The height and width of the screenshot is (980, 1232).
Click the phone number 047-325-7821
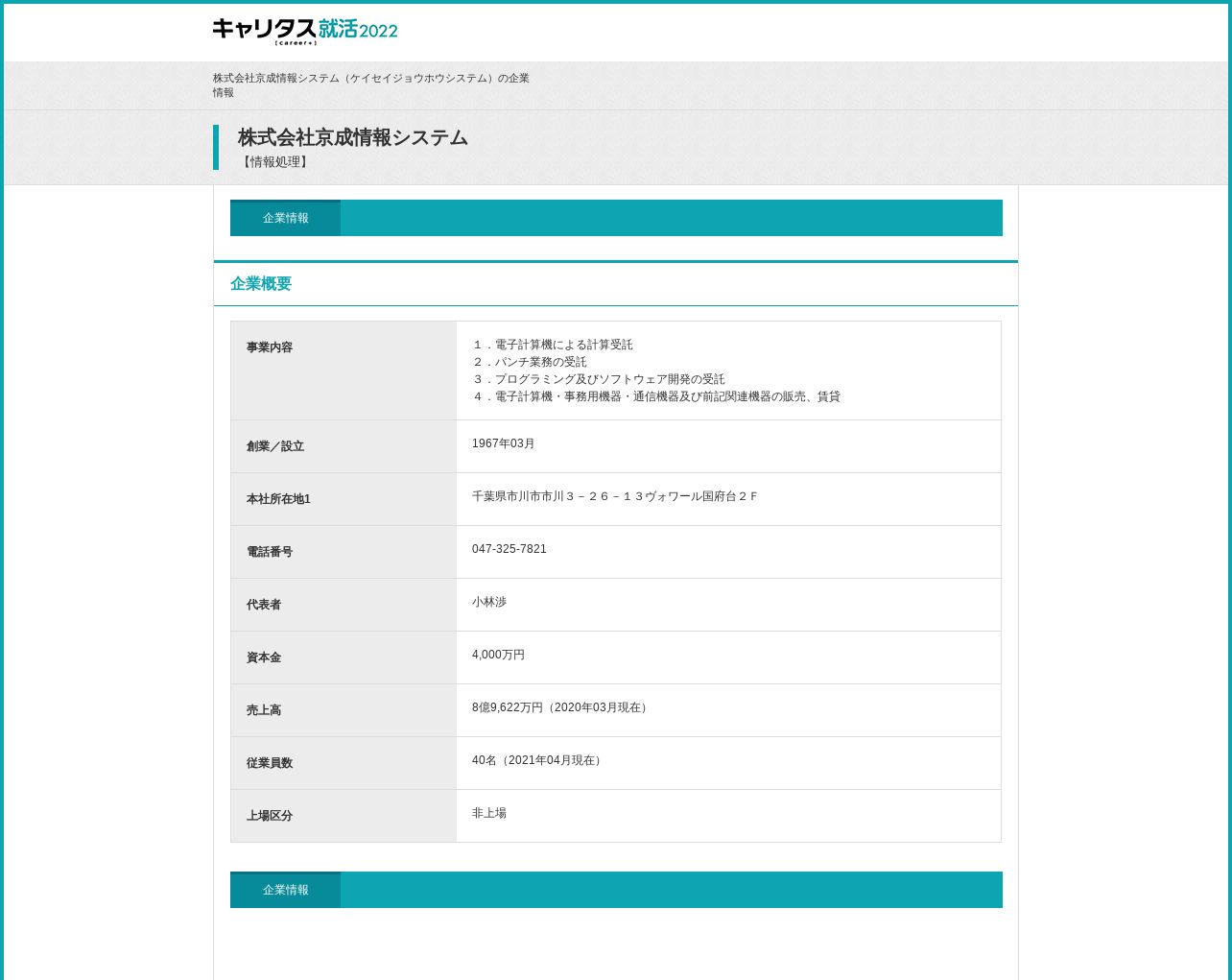click(509, 549)
